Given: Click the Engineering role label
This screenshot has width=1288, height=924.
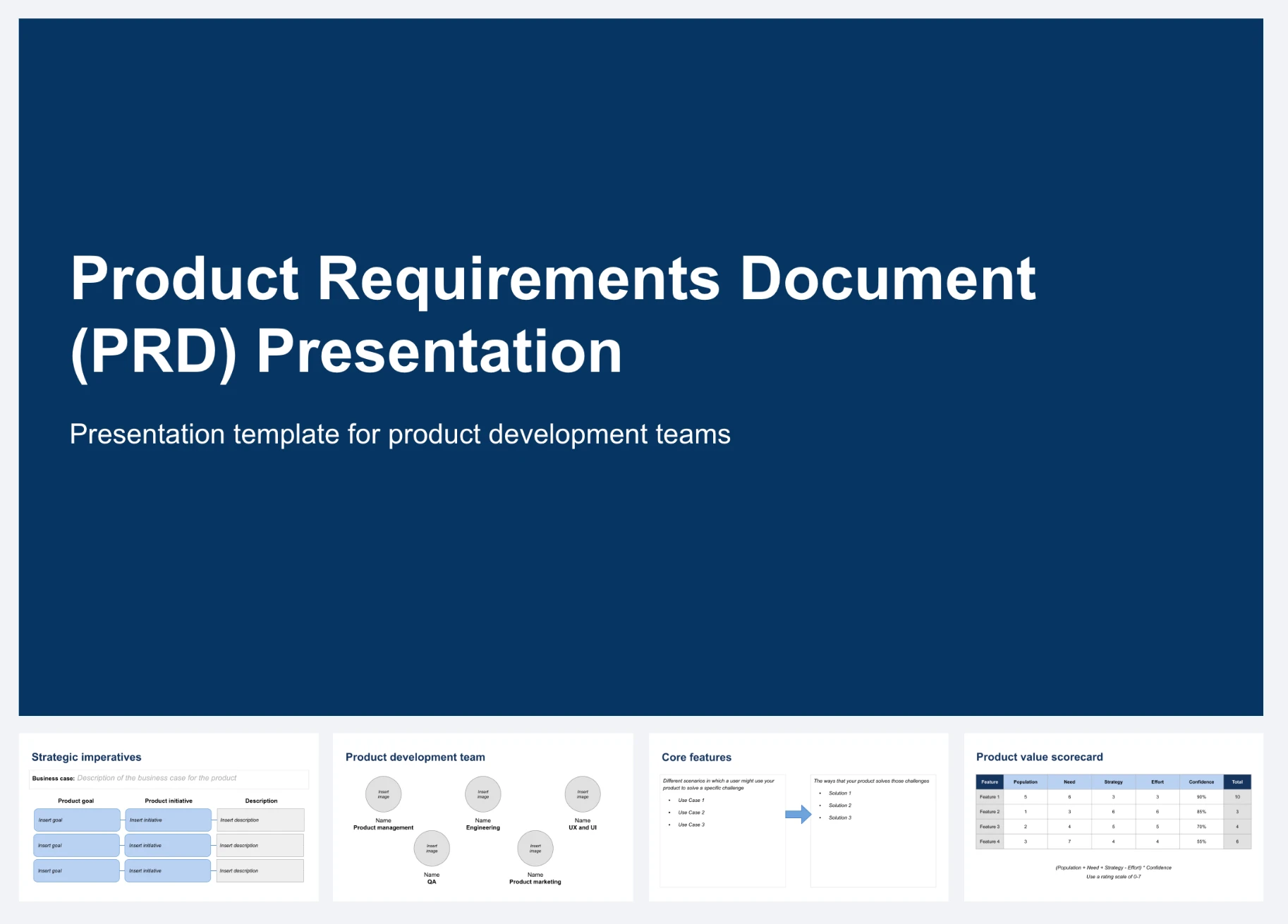Looking at the screenshot, I should [483, 827].
